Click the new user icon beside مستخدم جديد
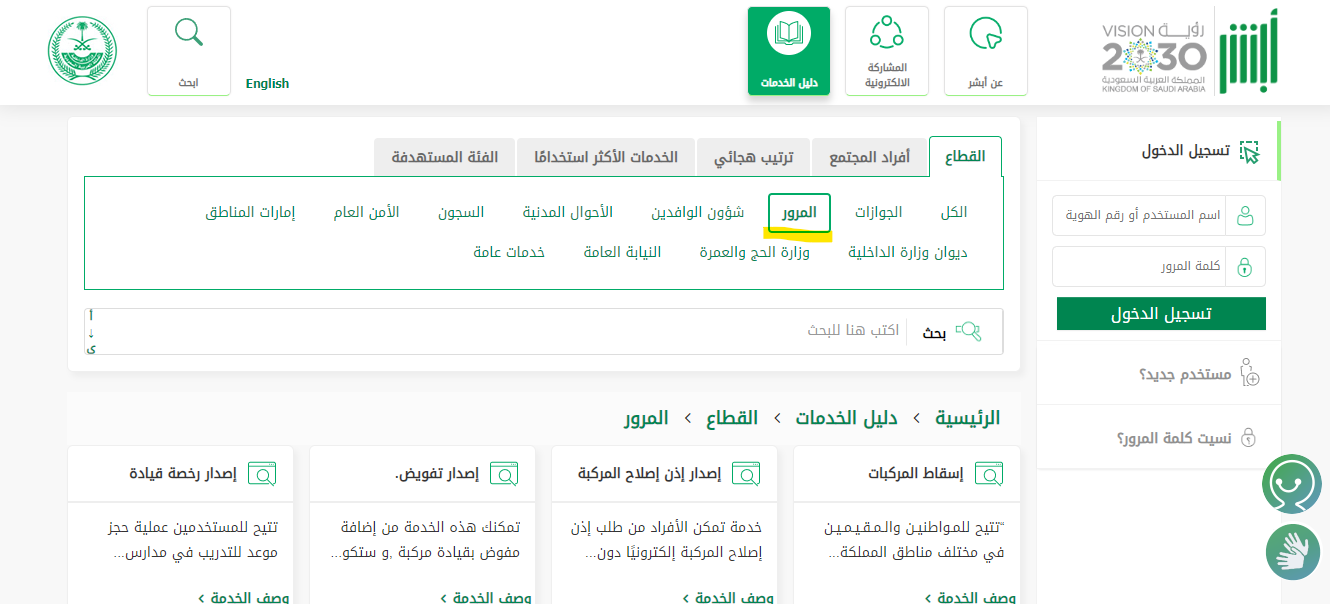The width and height of the screenshot is (1330, 604). pyautogui.click(x=1249, y=373)
